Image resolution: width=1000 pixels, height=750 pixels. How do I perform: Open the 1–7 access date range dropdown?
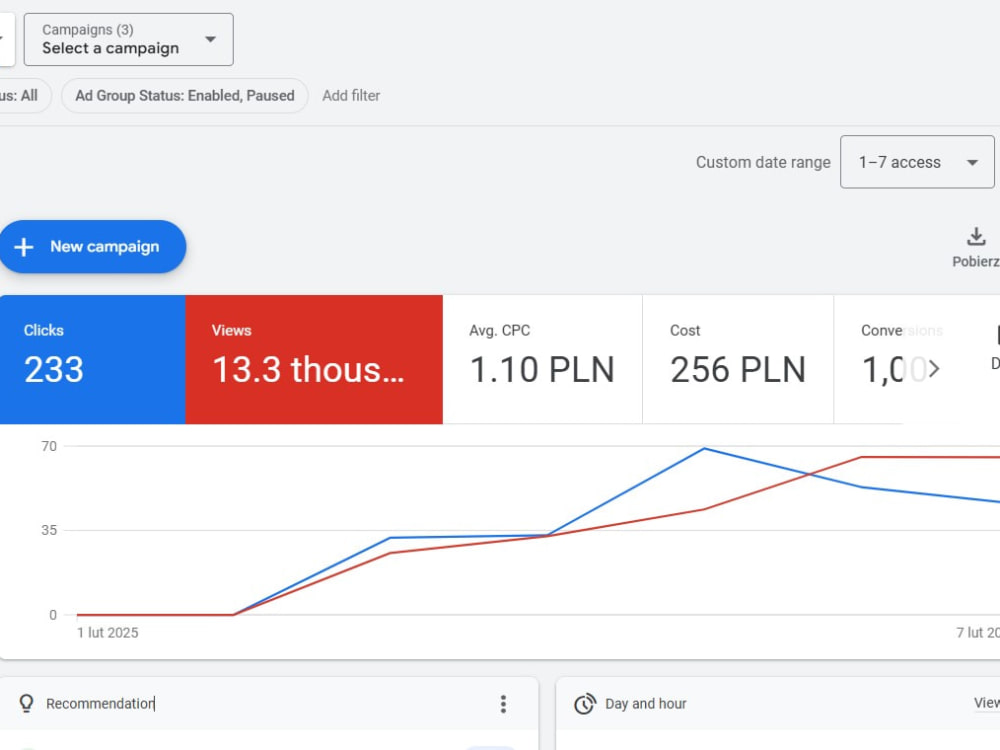(916, 162)
